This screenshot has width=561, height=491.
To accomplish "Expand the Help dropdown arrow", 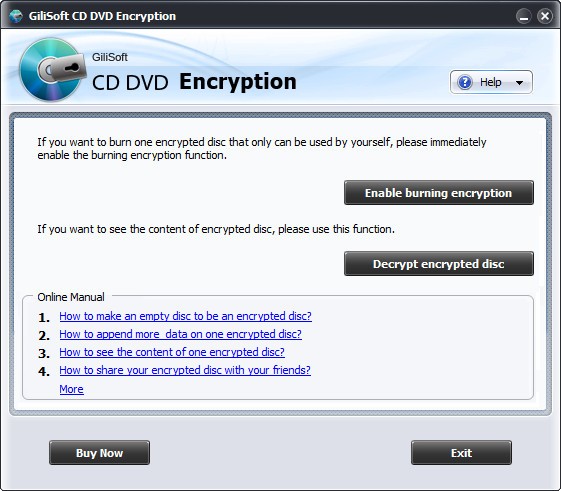I will (x=519, y=83).
